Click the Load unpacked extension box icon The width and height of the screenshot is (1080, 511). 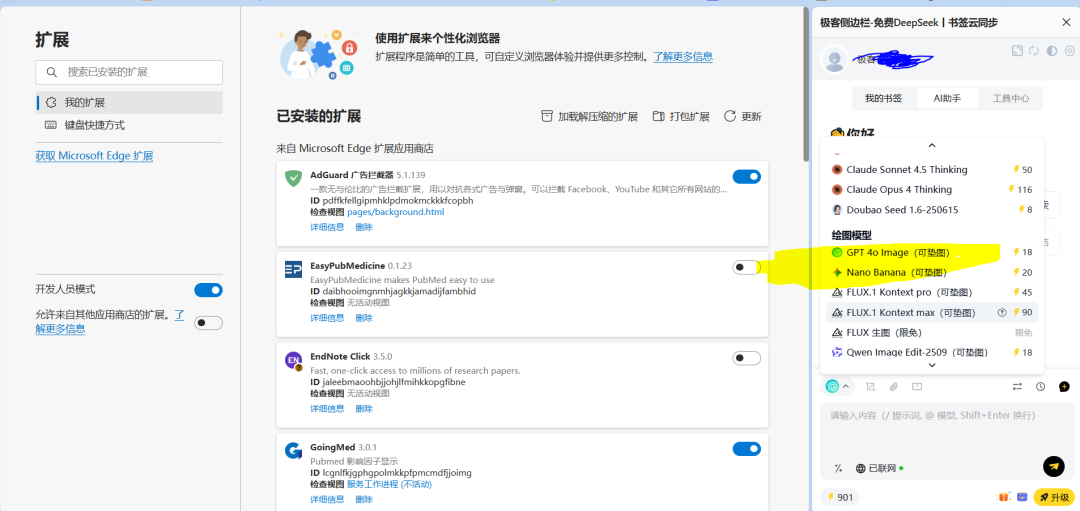click(547, 116)
